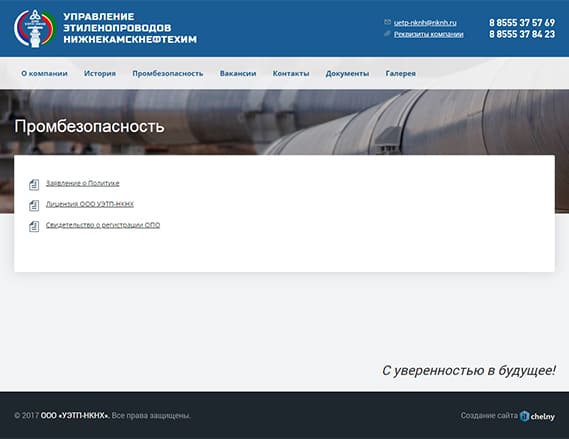
Task: Click the document icon next to Лицензия ООО УЭТП-НКНХ
Action: pos(34,205)
